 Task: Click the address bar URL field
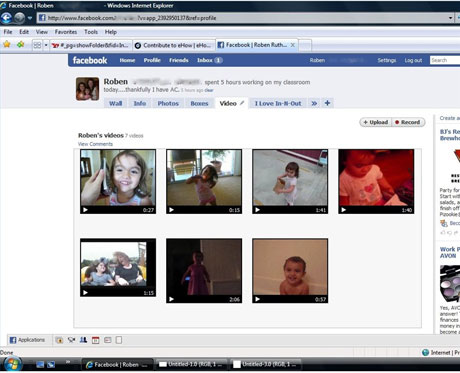[x=242, y=18]
